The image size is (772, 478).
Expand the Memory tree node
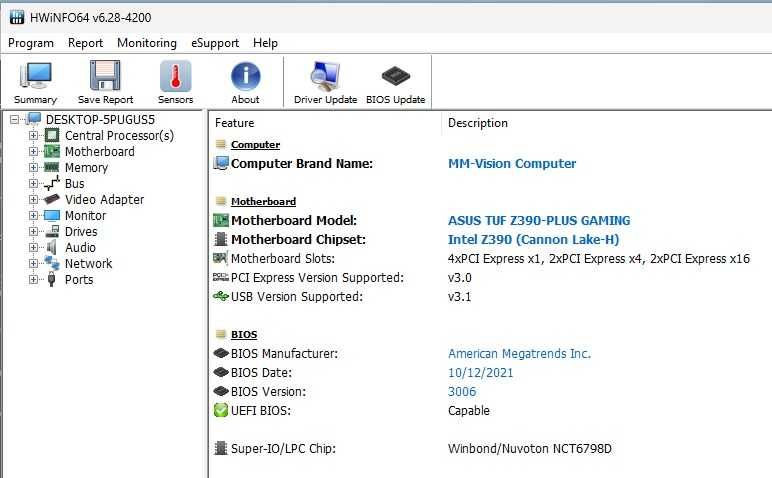[x=33, y=167]
